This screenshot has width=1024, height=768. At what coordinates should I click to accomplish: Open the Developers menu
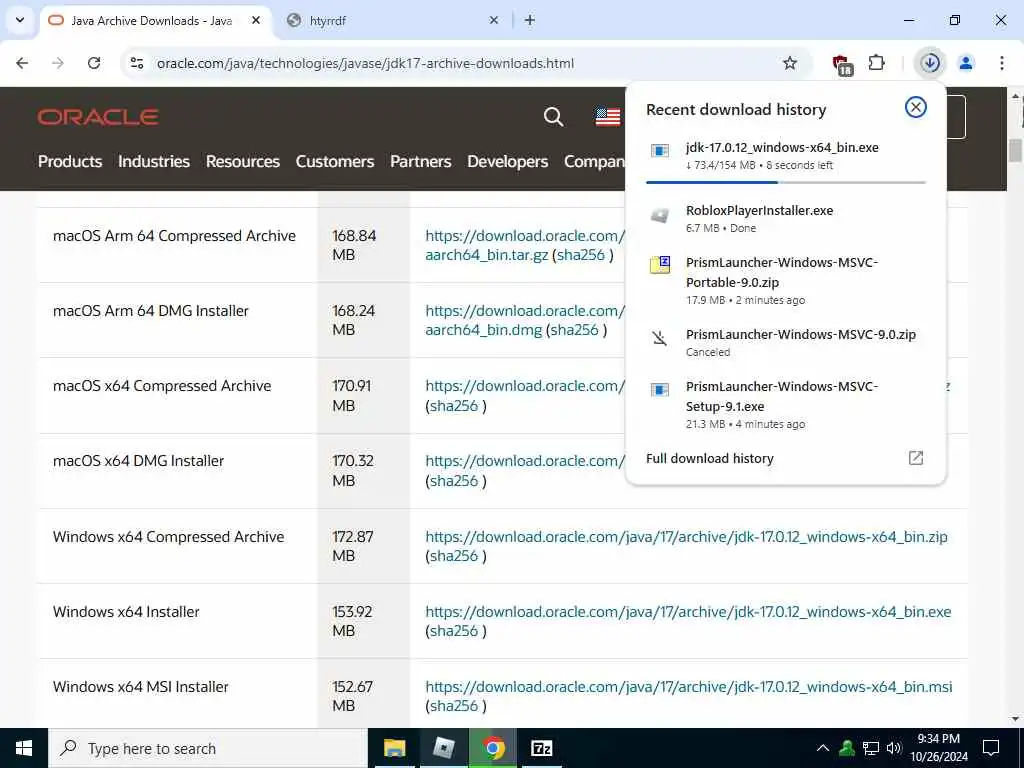(507, 161)
